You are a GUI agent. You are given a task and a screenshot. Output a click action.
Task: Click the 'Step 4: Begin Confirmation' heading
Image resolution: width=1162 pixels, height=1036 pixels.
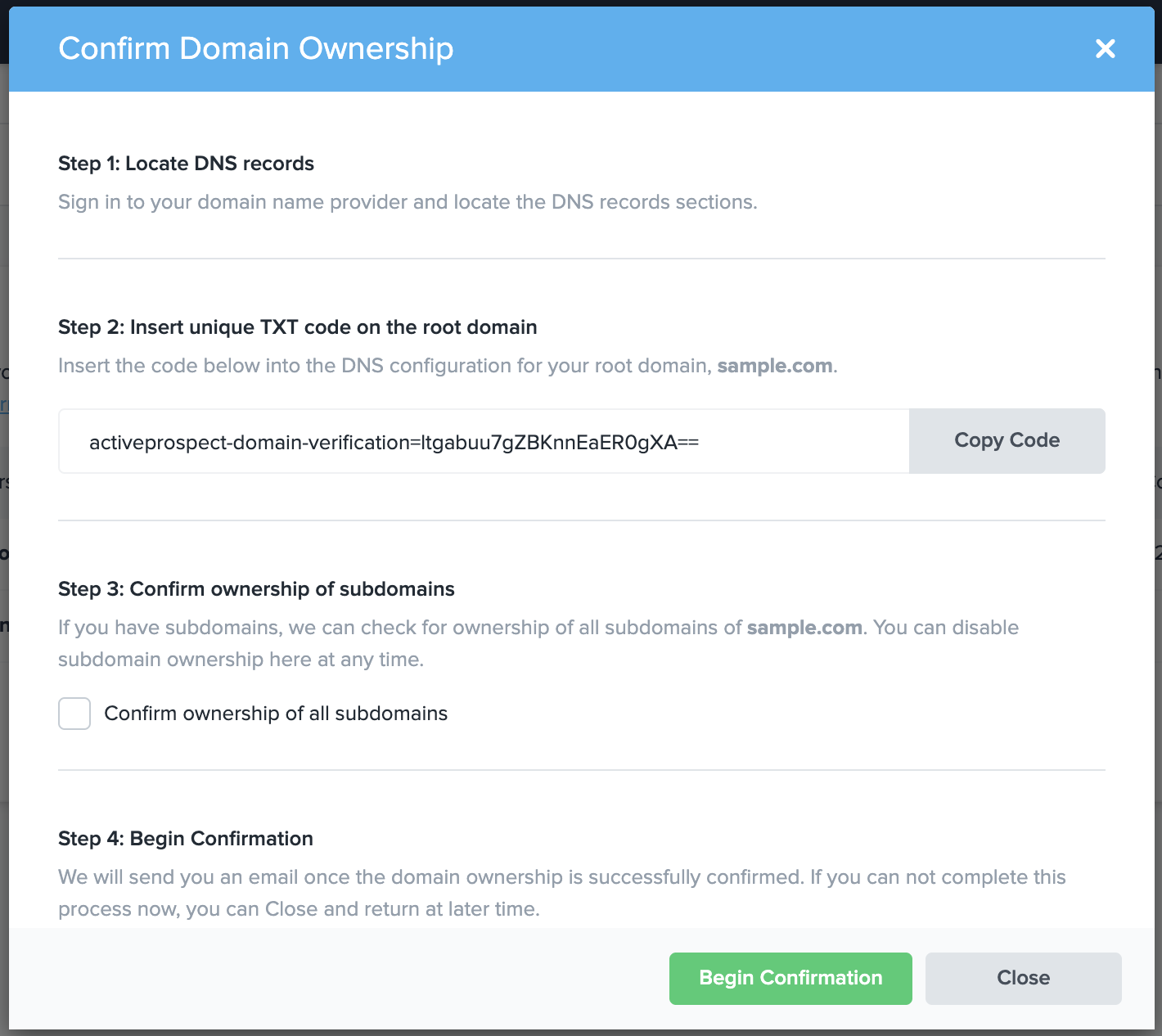tap(186, 839)
